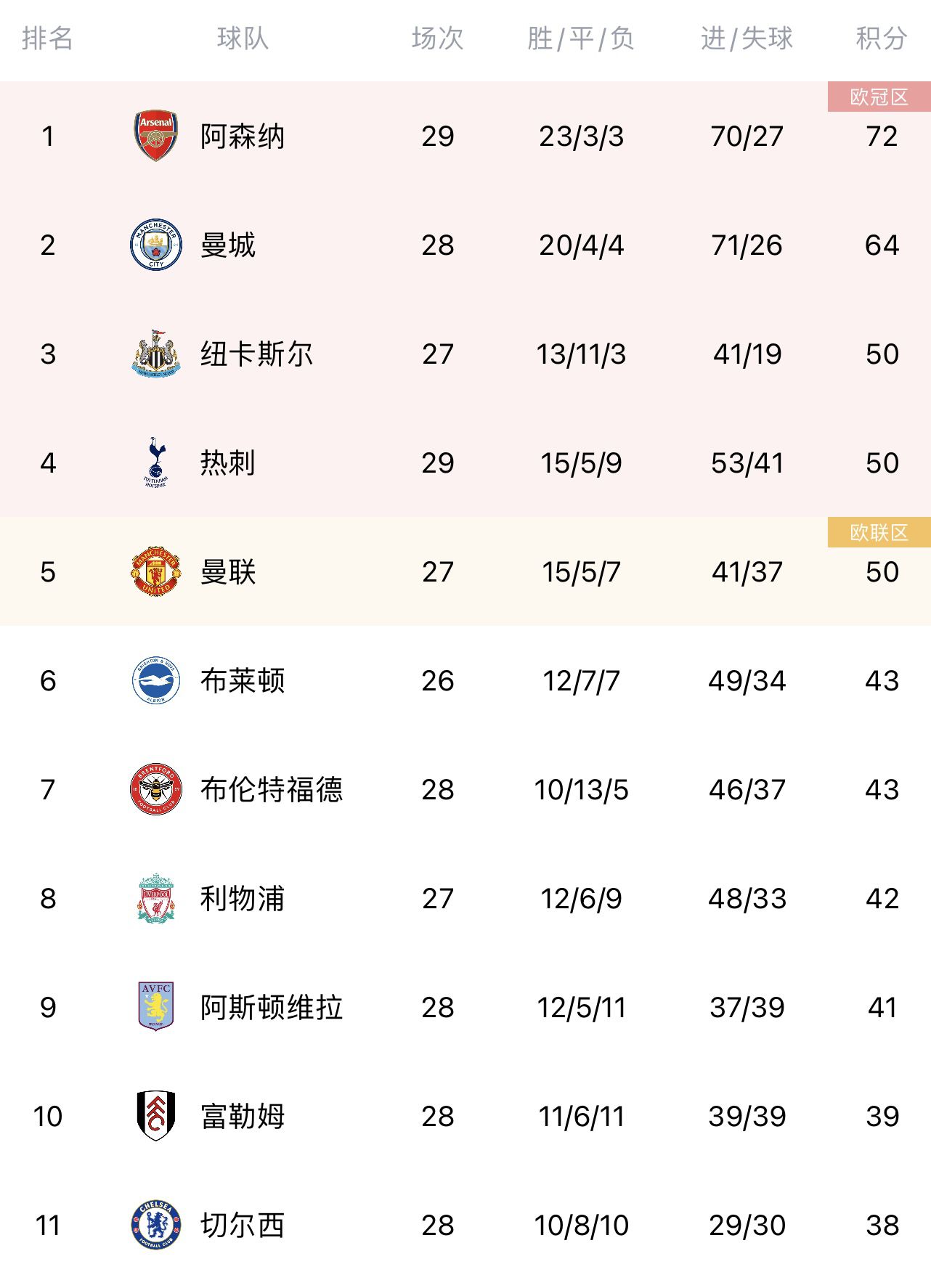The height and width of the screenshot is (1288, 931).
Task: Click the Arsenal club crest
Action: (155, 136)
